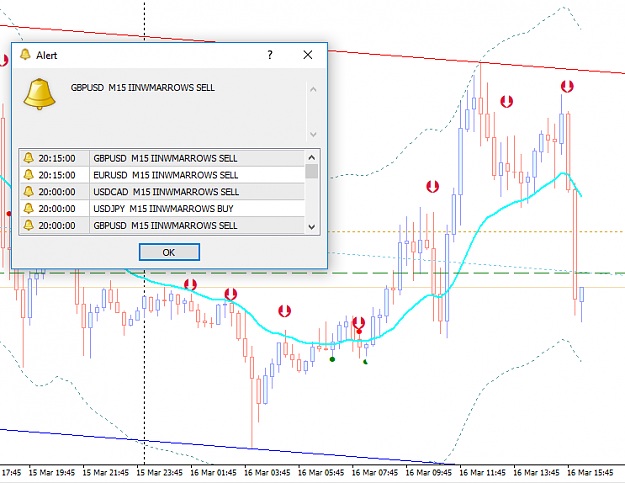Click up arrow of the alert list scrollbar
Screen dimensions: 625x483
(x=312, y=157)
